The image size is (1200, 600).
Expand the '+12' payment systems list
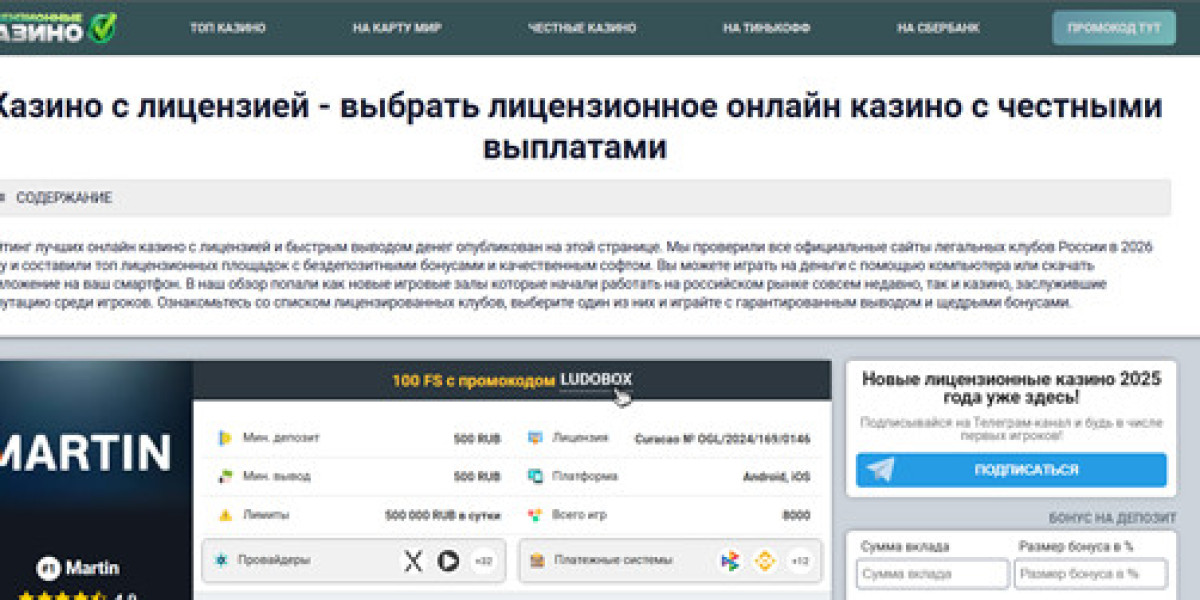(x=798, y=561)
